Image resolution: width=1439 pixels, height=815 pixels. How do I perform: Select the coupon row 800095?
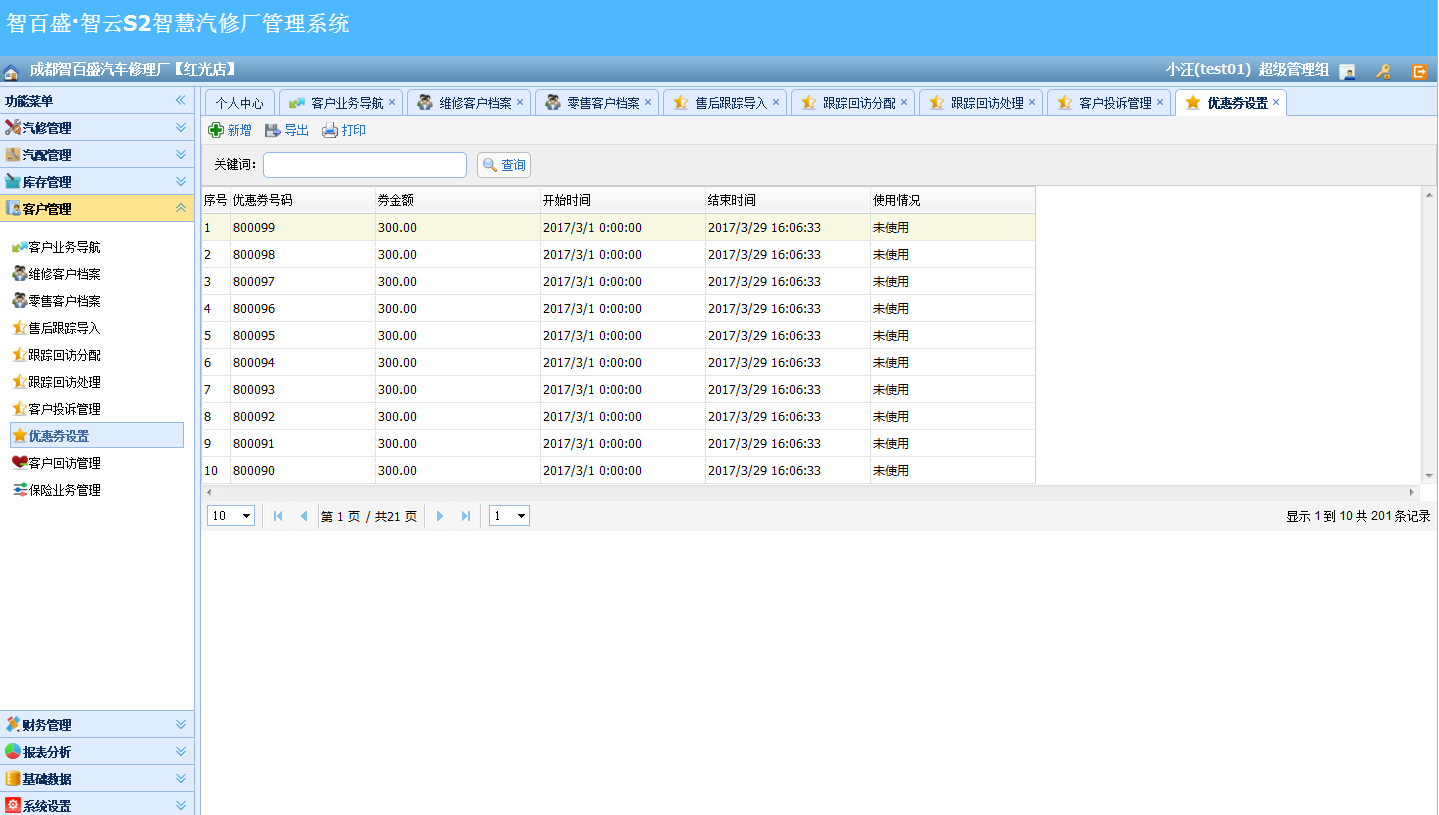pos(618,335)
